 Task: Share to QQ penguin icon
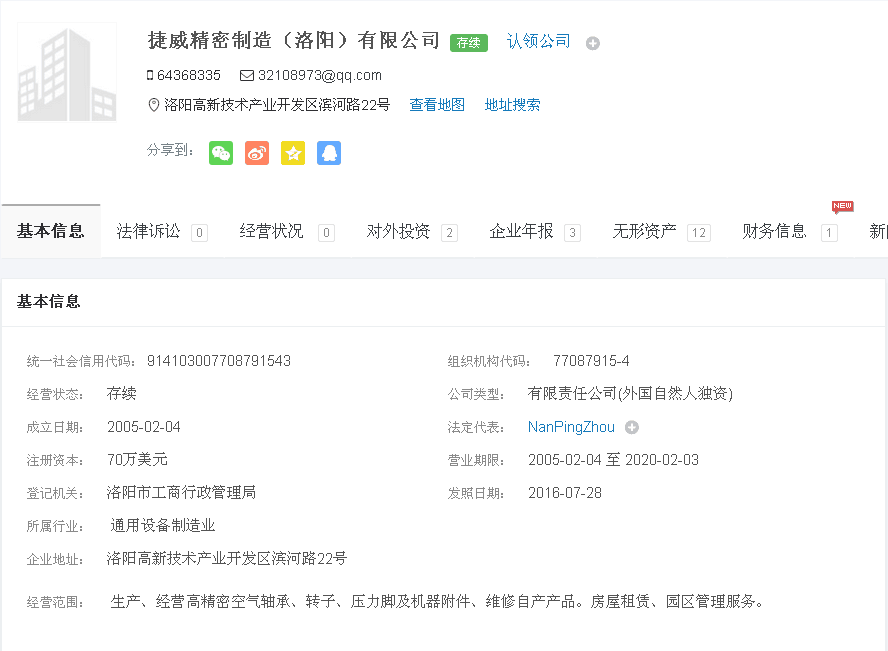(329, 153)
